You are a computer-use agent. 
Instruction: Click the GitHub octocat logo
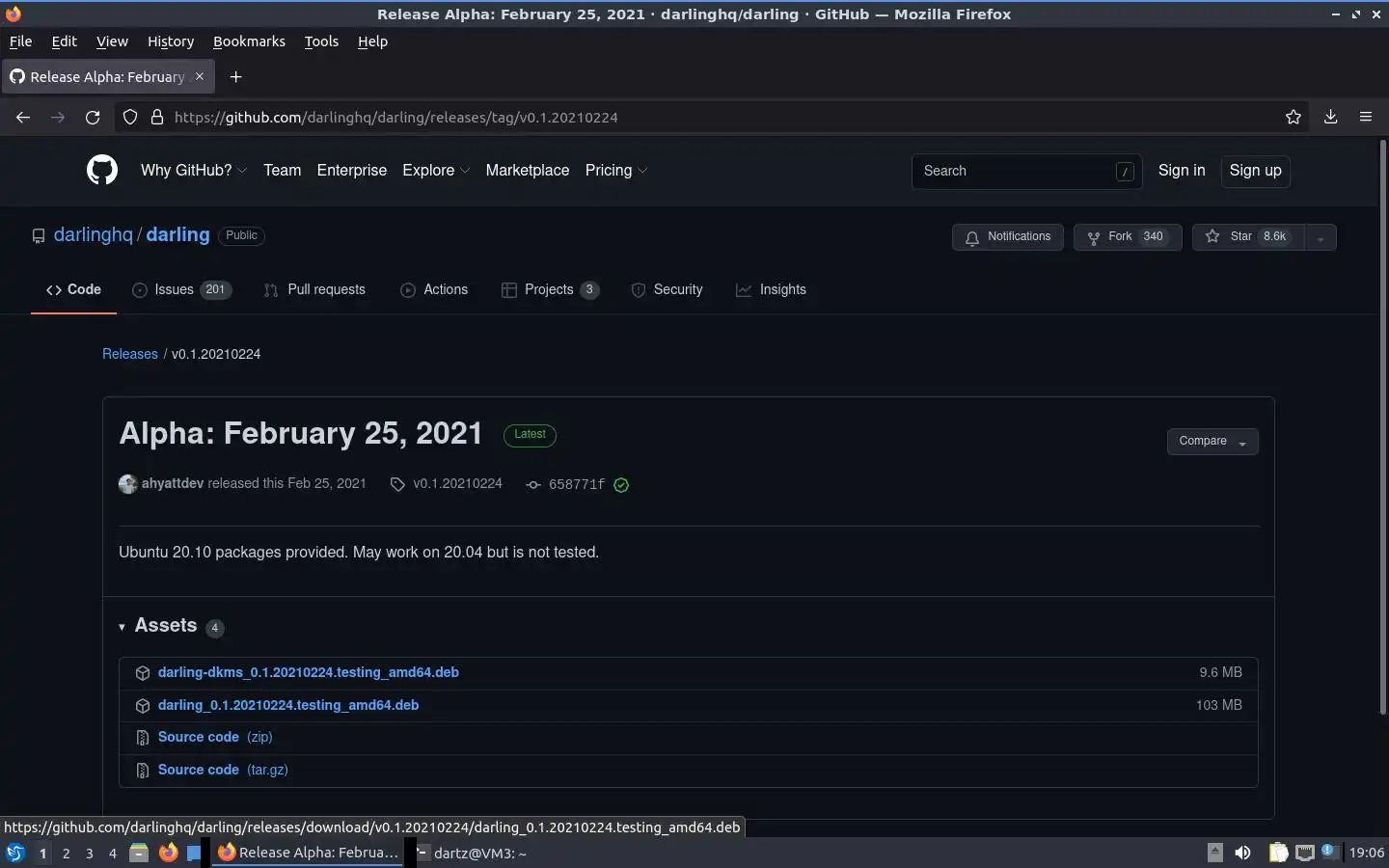pyautogui.click(x=102, y=171)
